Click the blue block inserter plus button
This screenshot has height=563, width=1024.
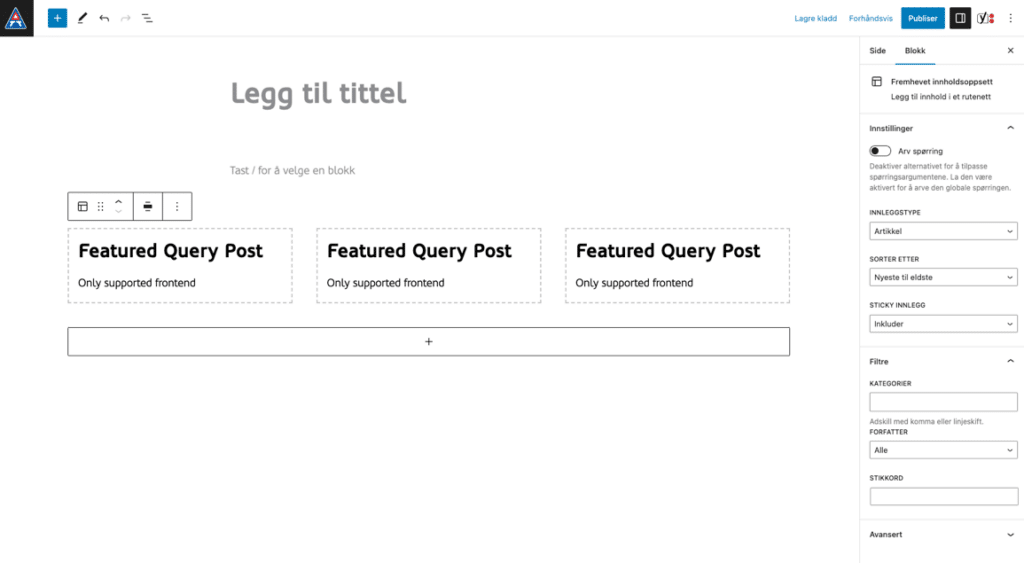(x=57, y=18)
